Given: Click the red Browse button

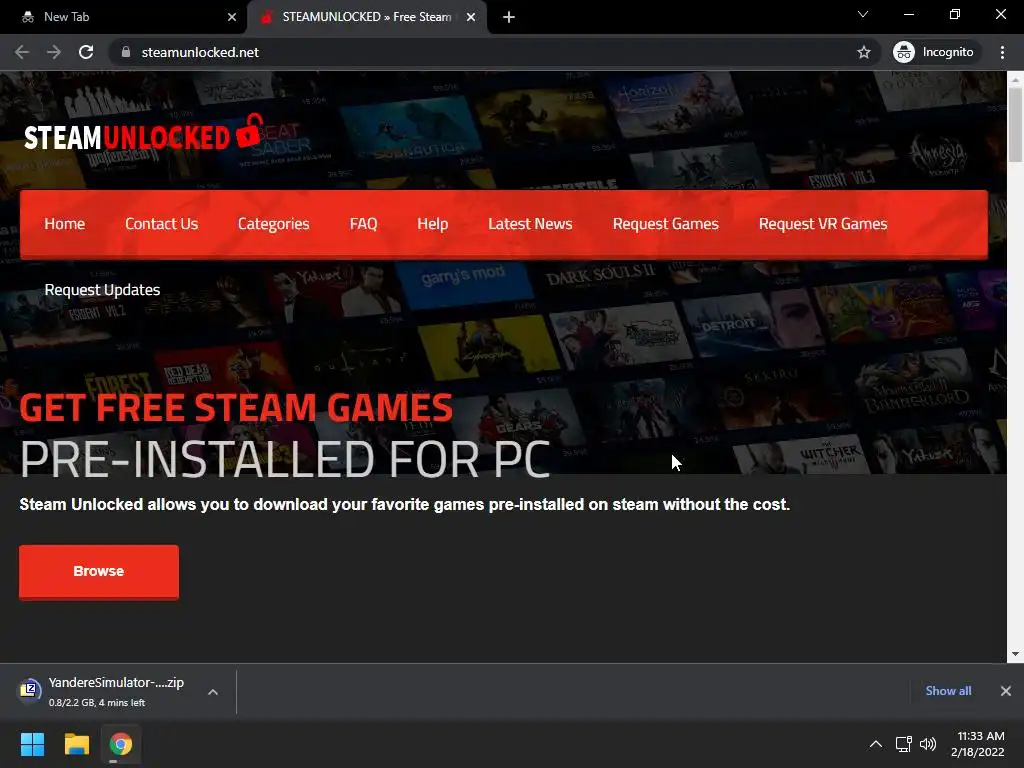Looking at the screenshot, I should pyautogui.click(x=99, y=571).
